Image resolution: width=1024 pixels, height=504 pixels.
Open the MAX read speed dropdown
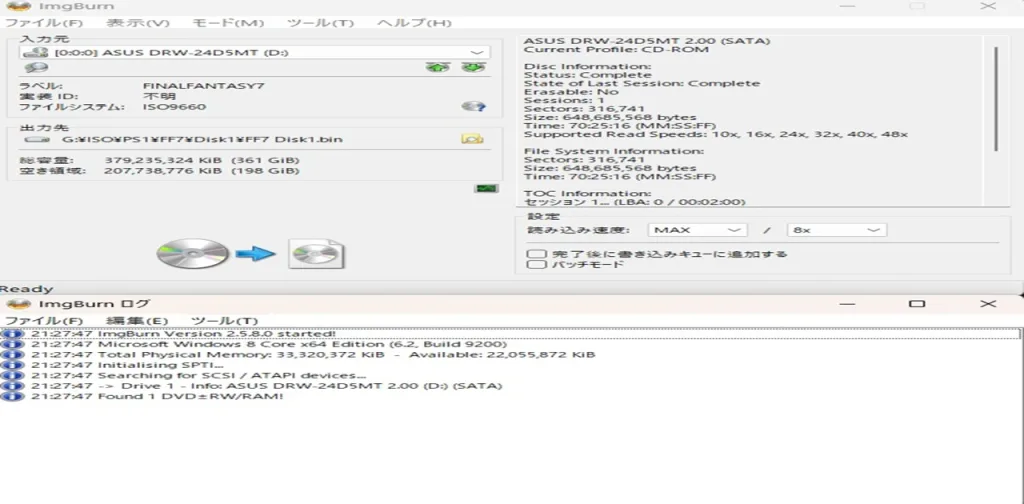tap(697, 230)
